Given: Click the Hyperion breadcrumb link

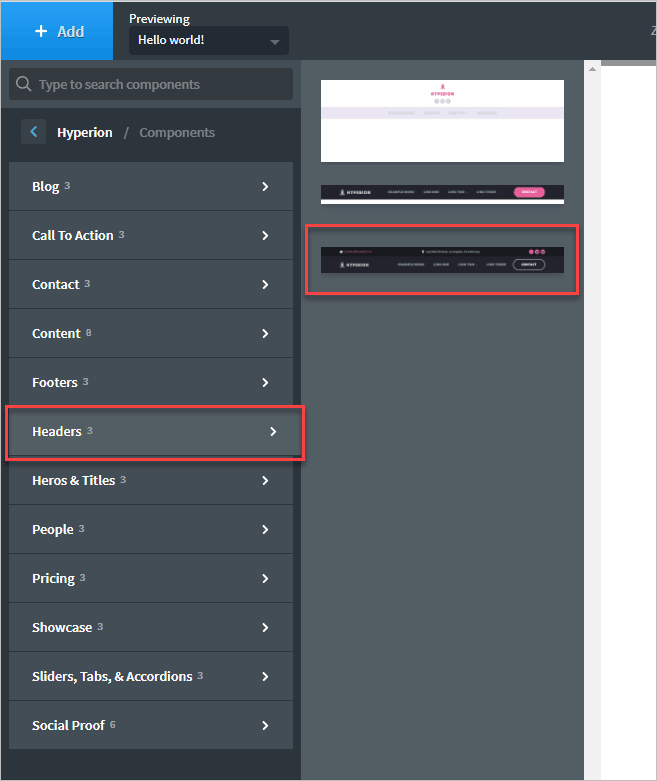Looking at the screenshot, I should (x=85, y=132).
